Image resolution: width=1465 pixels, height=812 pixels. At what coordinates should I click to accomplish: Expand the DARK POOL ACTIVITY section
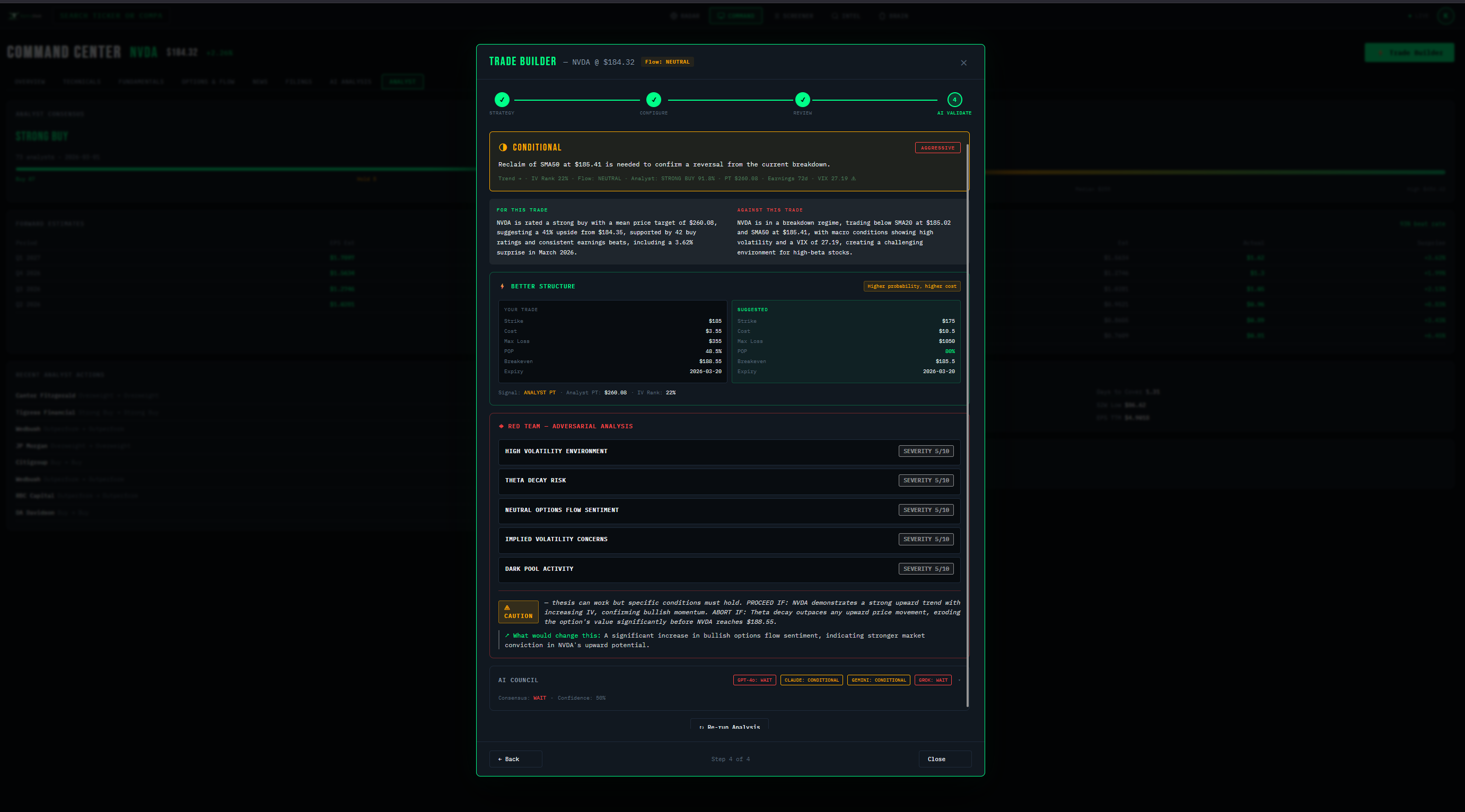pyautogui.click(x=729, y=569)
